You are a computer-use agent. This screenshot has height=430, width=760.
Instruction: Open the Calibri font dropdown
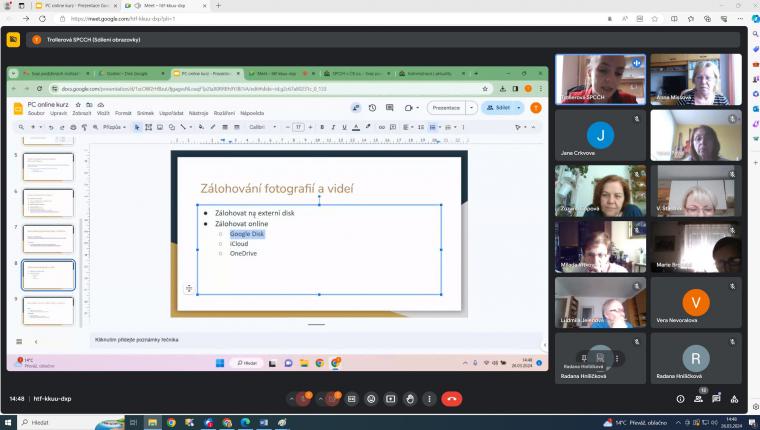262,127
